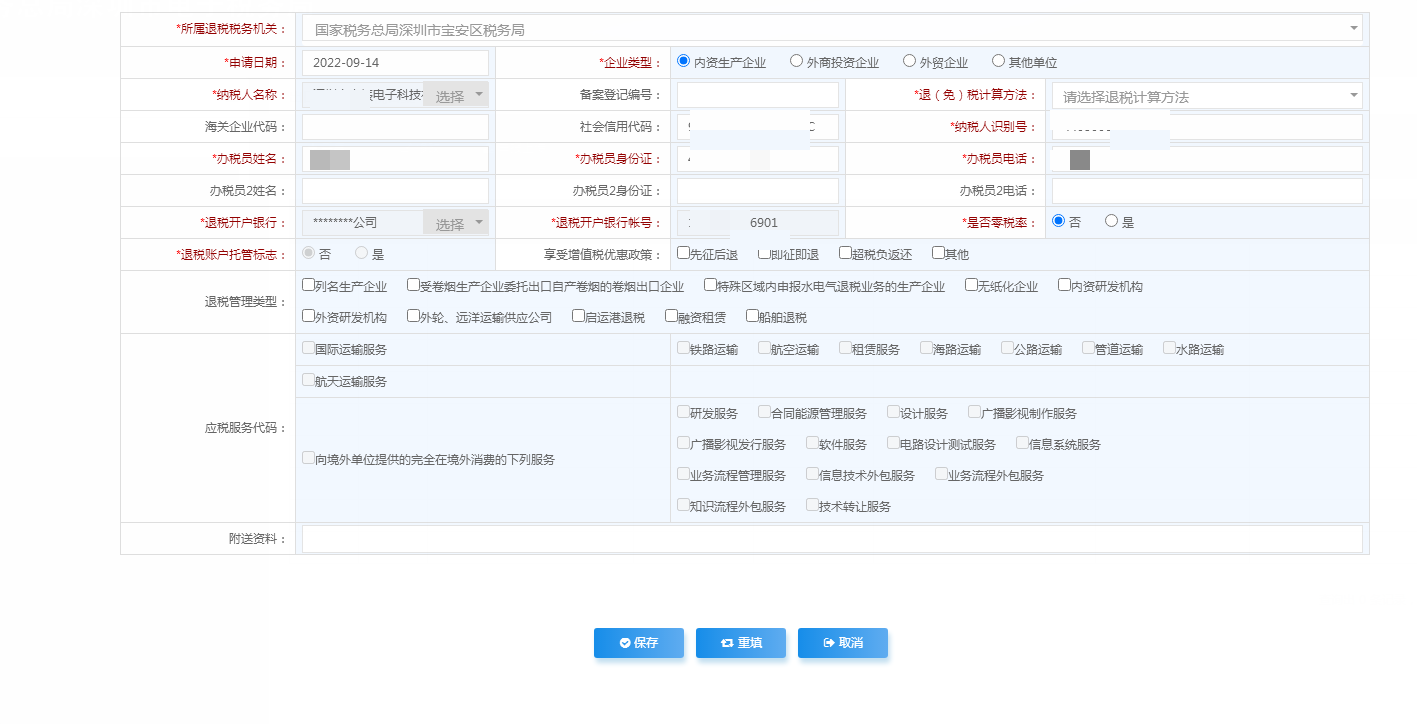Check the 知识流程外包服务 checkbox
Screen dimensions: 1417x724
click(683, 505)
